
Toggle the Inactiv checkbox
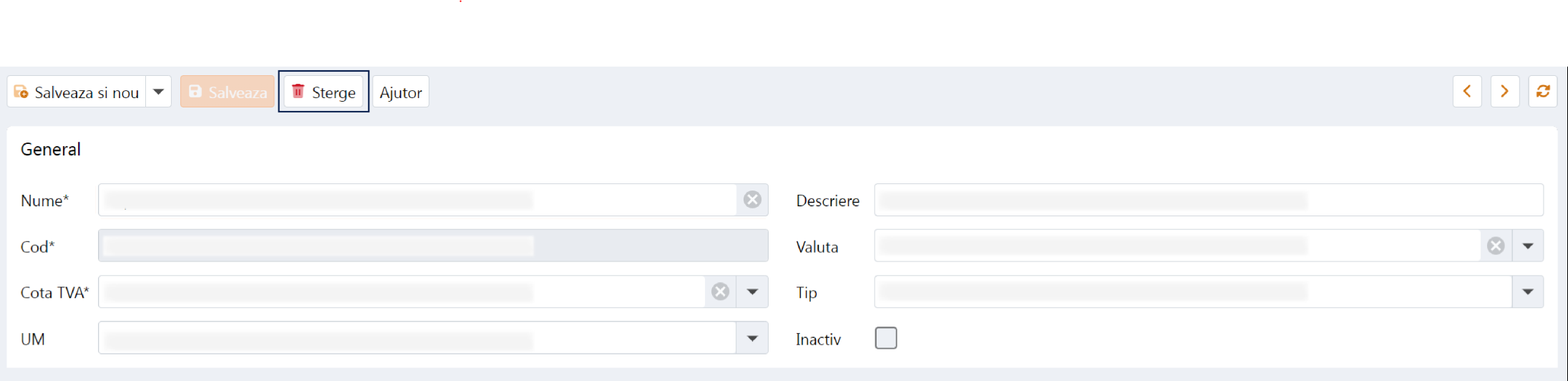click(x=885, y=338)
